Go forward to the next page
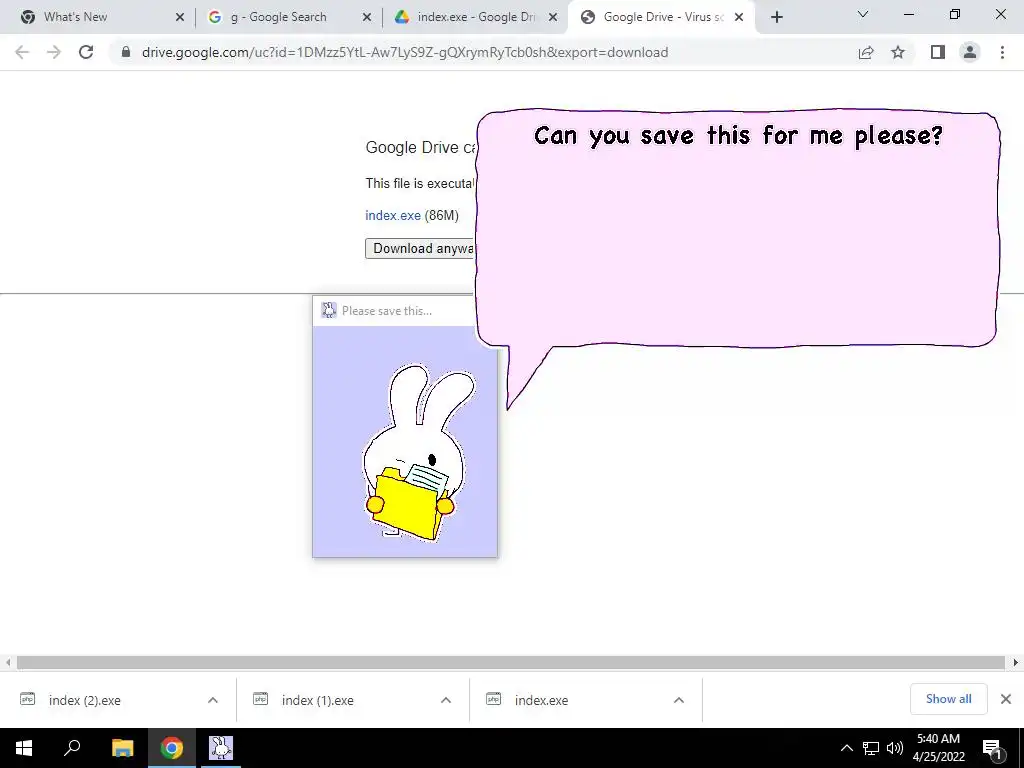The width and height of the screenshot is (1024, 768). 54,52
